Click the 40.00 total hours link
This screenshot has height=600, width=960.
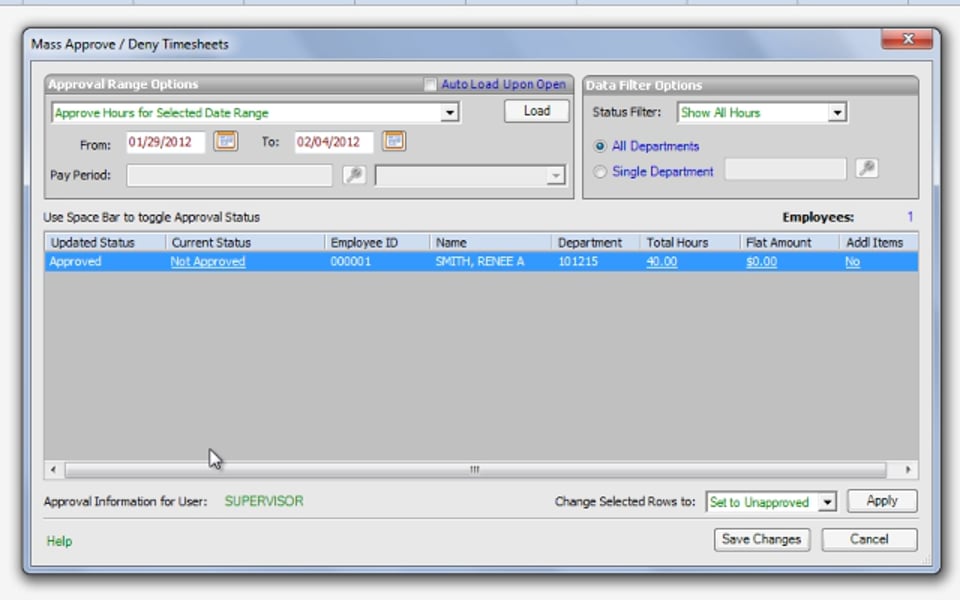point(661,261)
